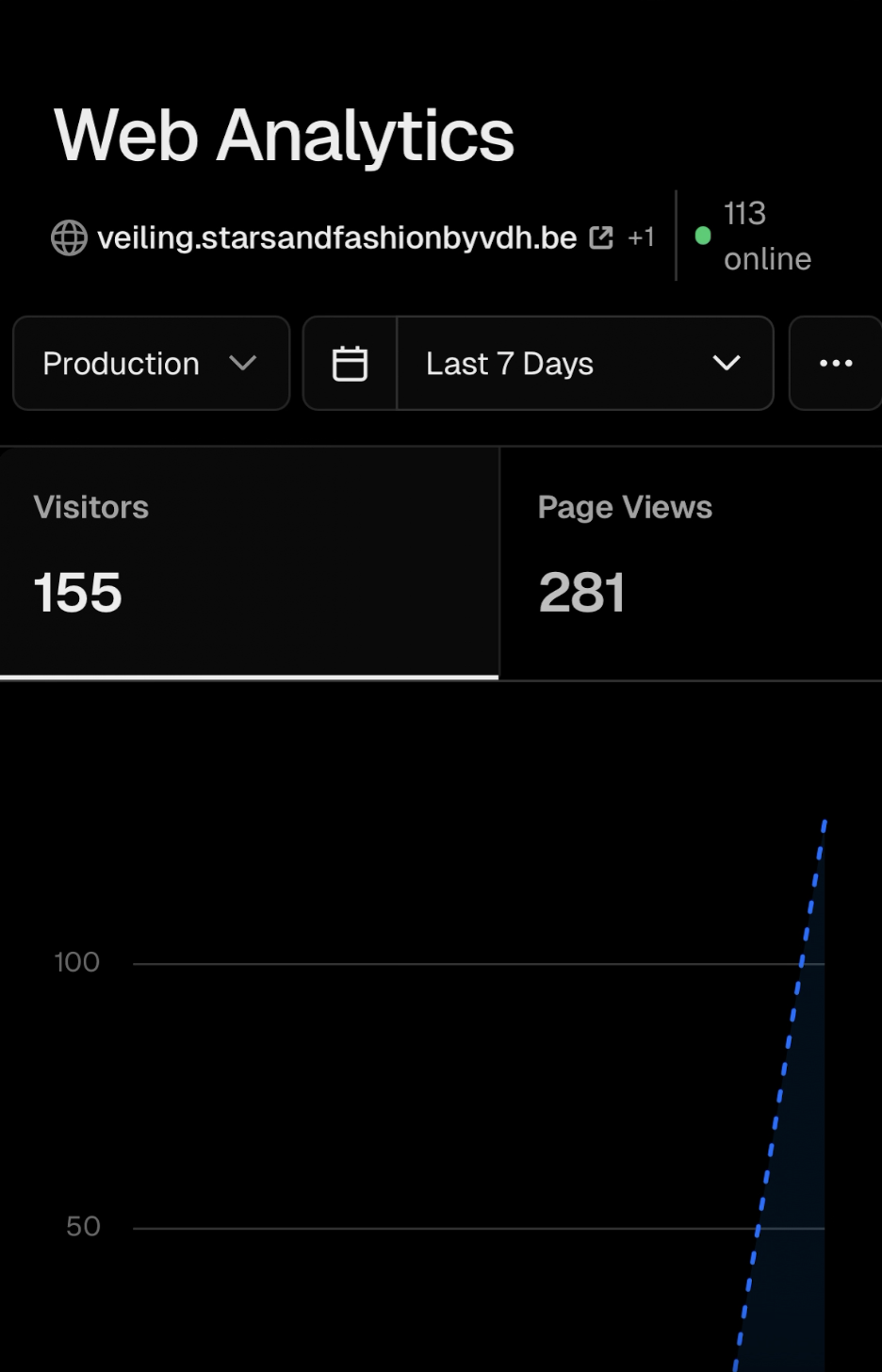
Task: Open the calendar date picker icon
Action: (x=350, y=364)
